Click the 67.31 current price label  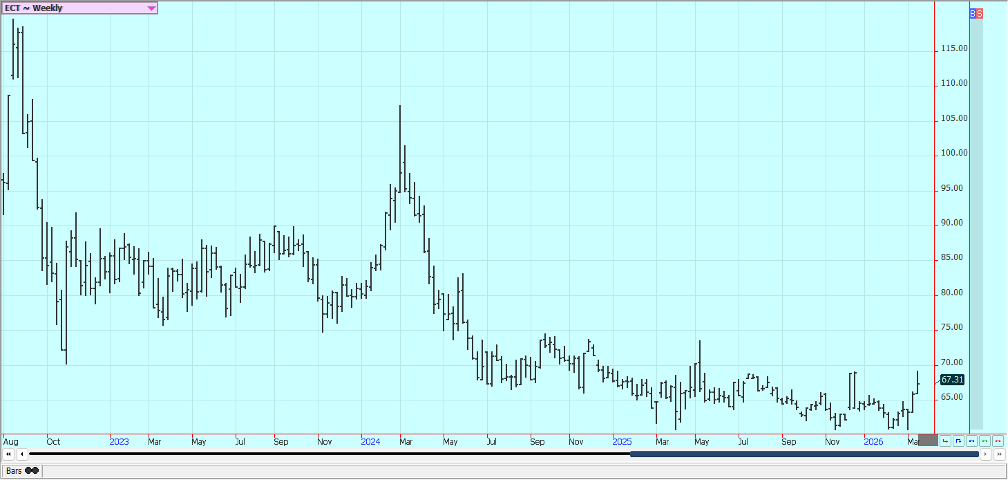952,380
